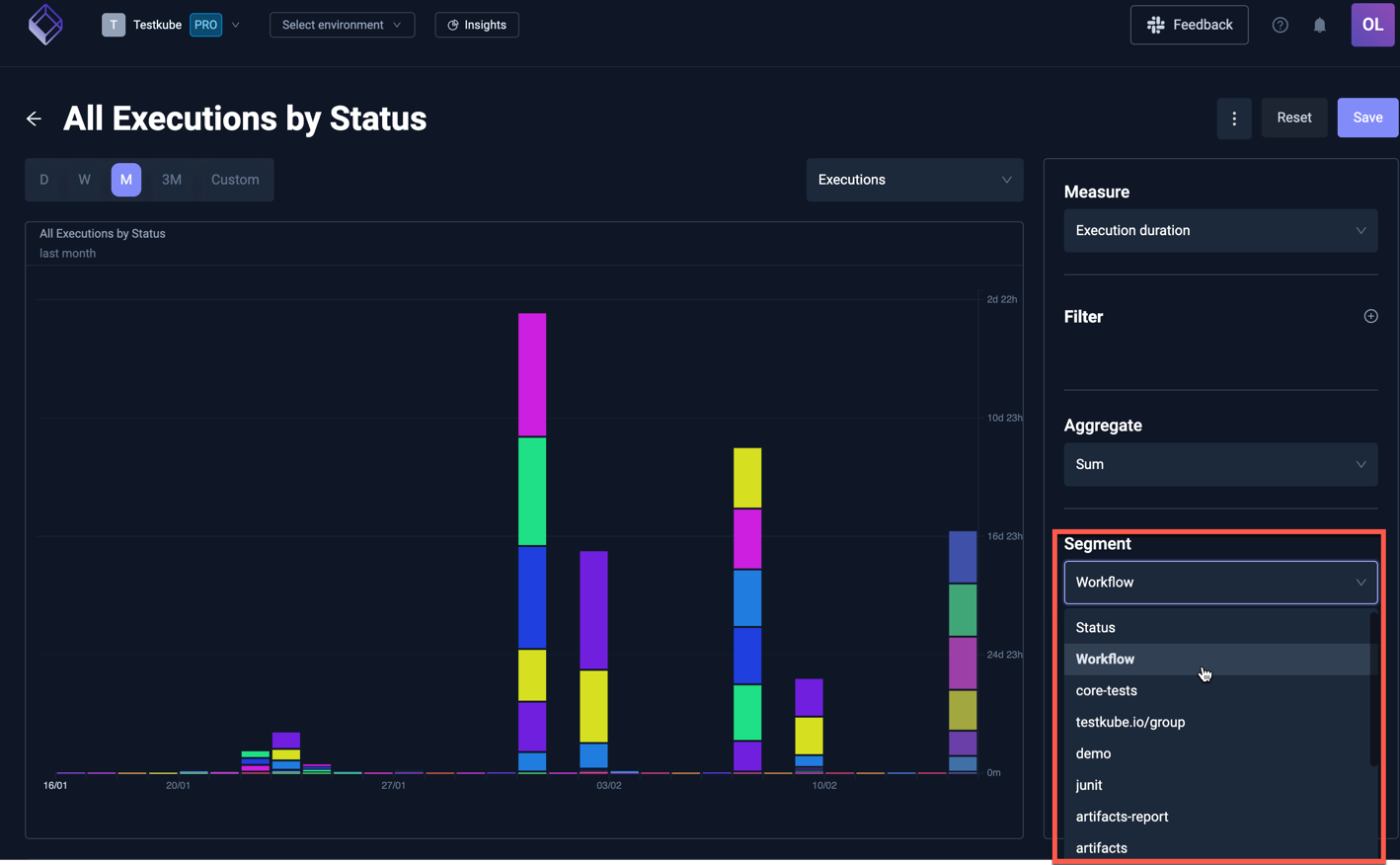Open the Select environment dropdown
Image resolution: width=1400 pixels, height=865 pixels.
pos(342,25)
